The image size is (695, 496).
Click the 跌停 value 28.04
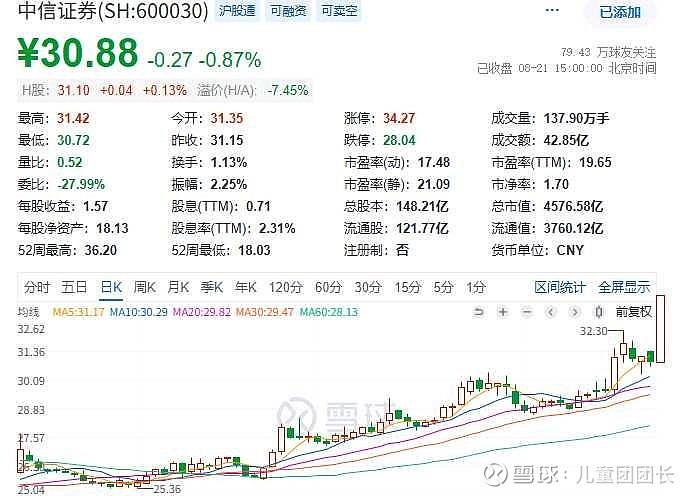tap(399, 141)
